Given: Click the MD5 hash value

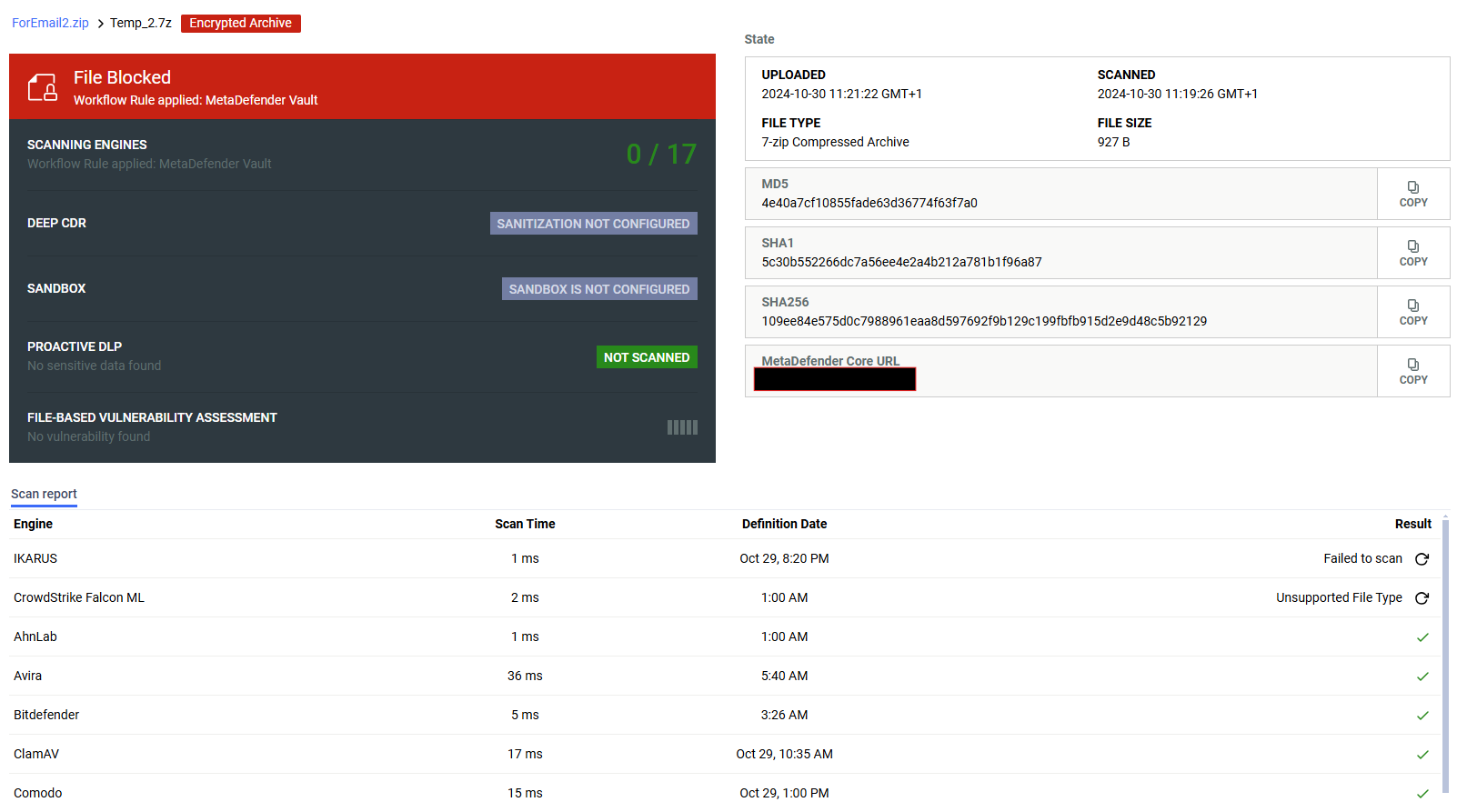Looking at the screenshot, I should click(x=869, y=203).
